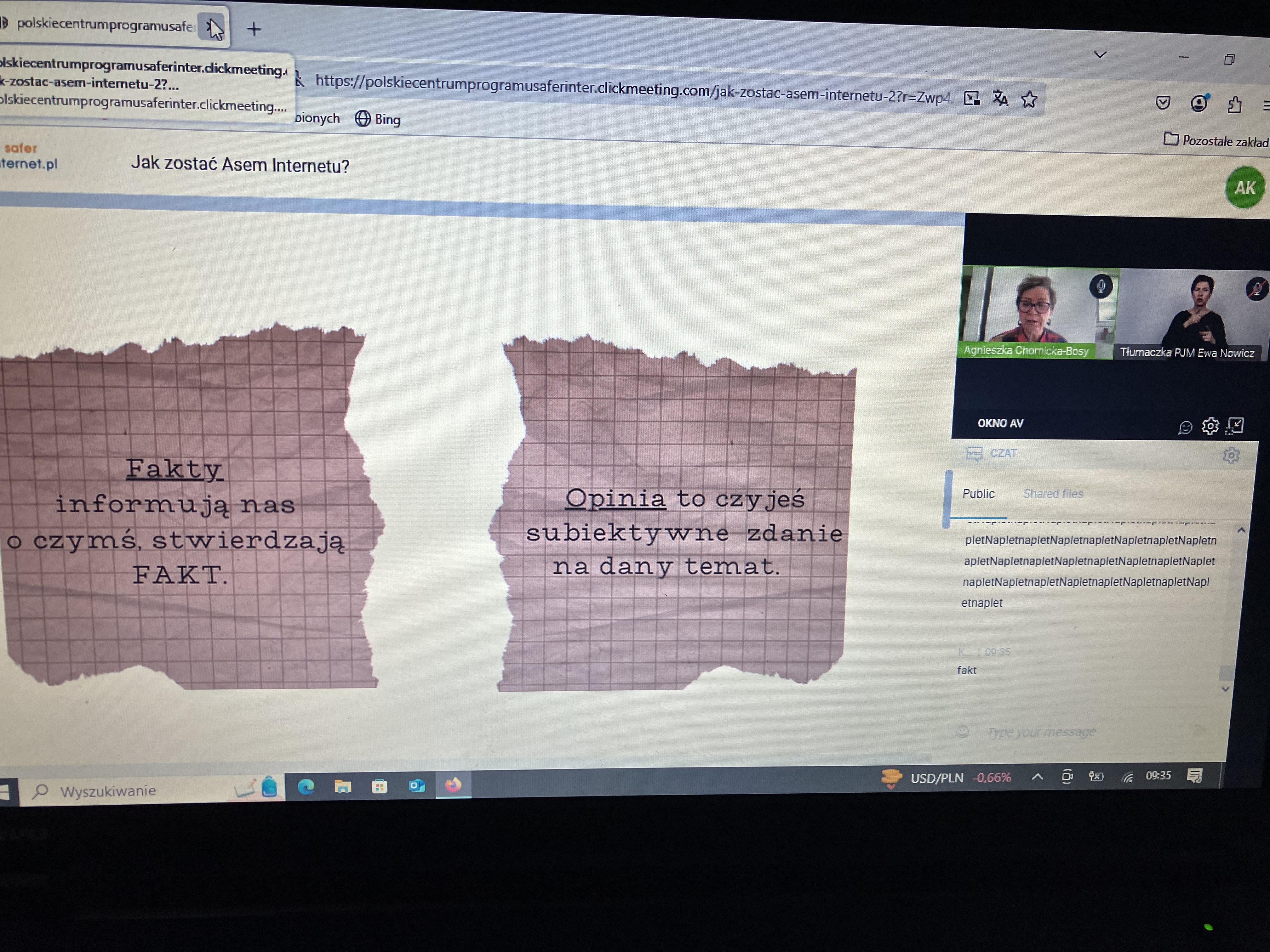Open the picture-in-picture icon in the address bar
This screenshot has height=952, width=1270.
pos(971,98)
